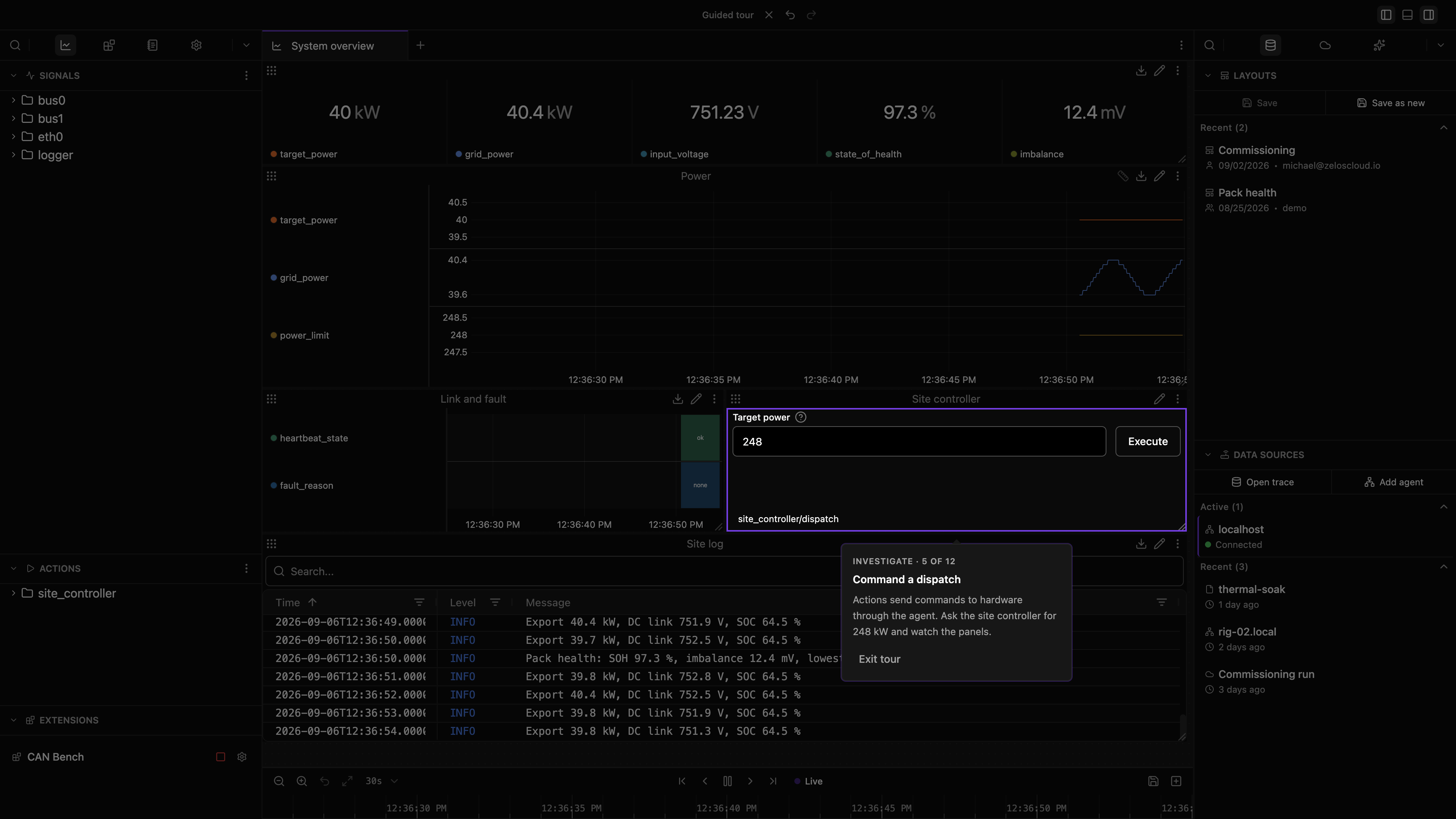The width and height of the screenshot is (1456, 819).
Task: Open the SIGNALS section options menu
Action: click(x=246, y=76)
